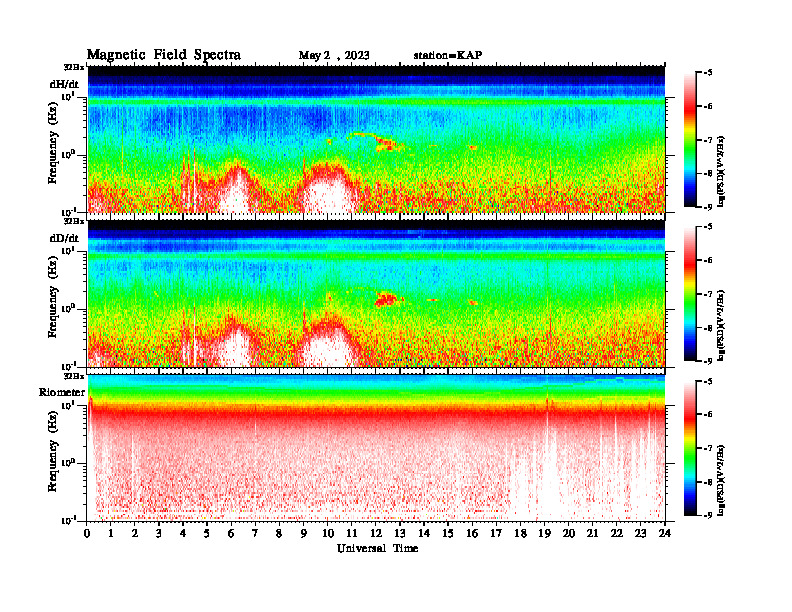Click the color scale bar beside Riometer panel

click(690, 448)
